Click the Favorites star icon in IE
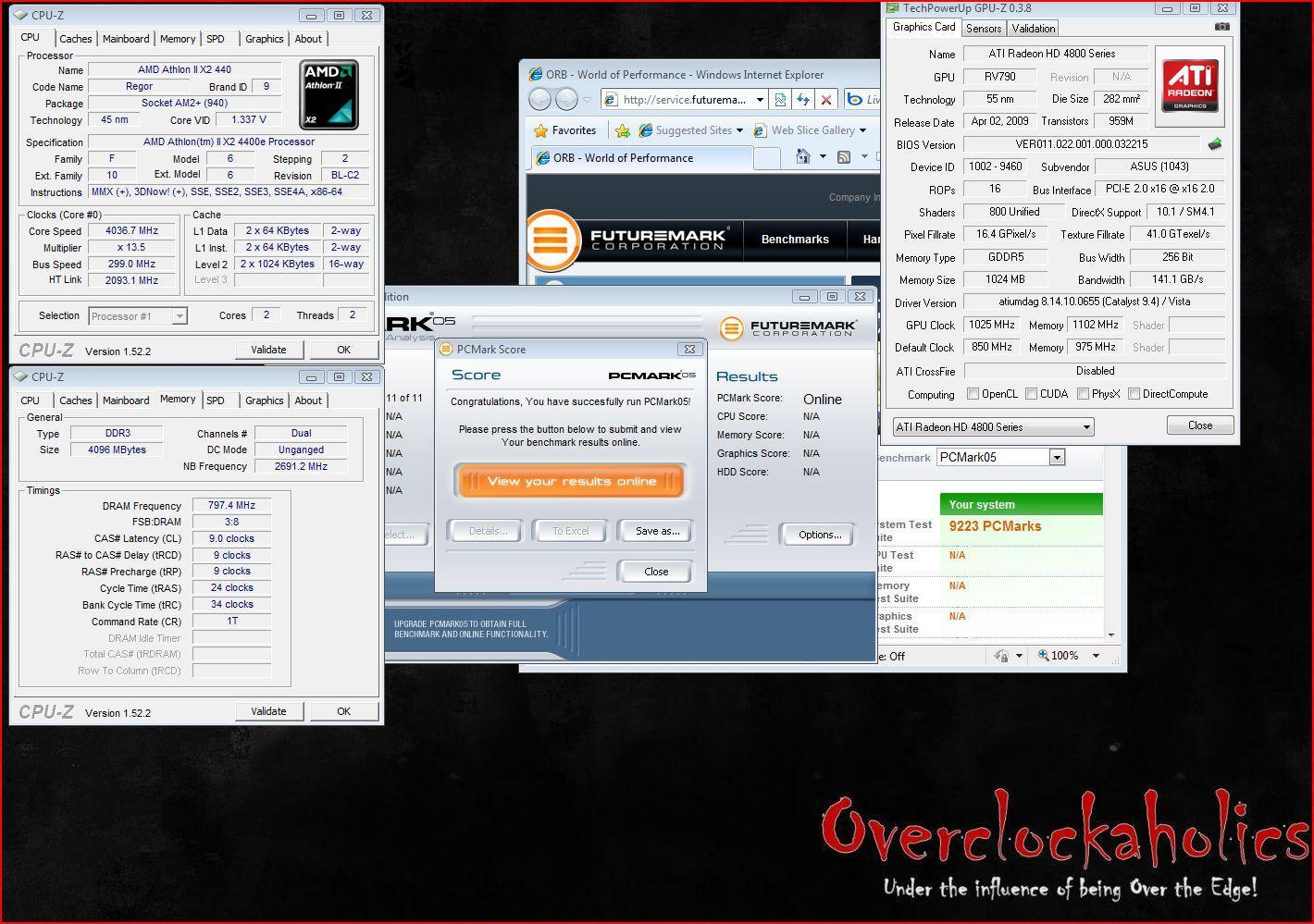The width and height of the screenshot is (1314, 924). (541, 130)
